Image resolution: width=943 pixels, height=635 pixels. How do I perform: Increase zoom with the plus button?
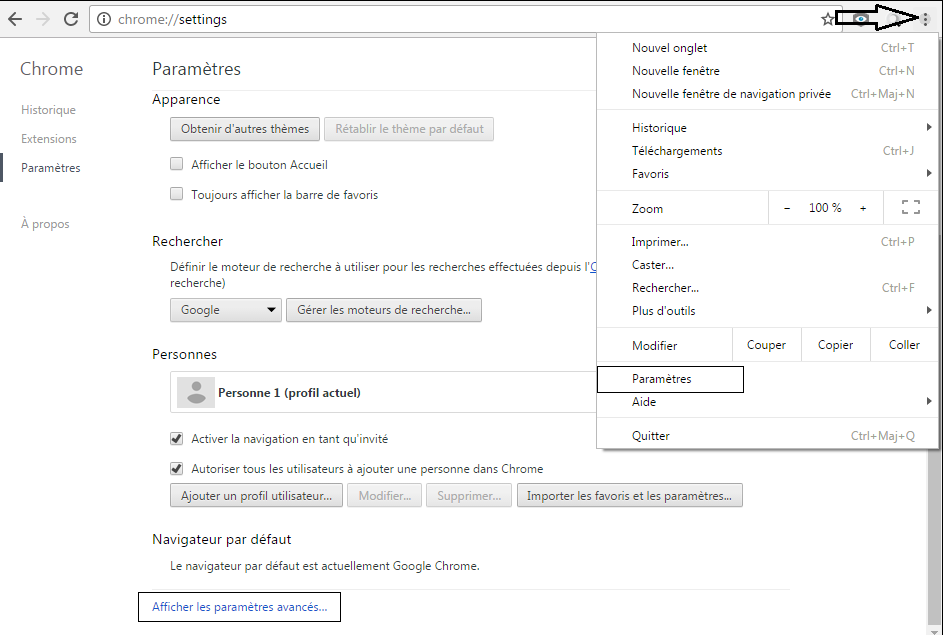tap(863, 208)
